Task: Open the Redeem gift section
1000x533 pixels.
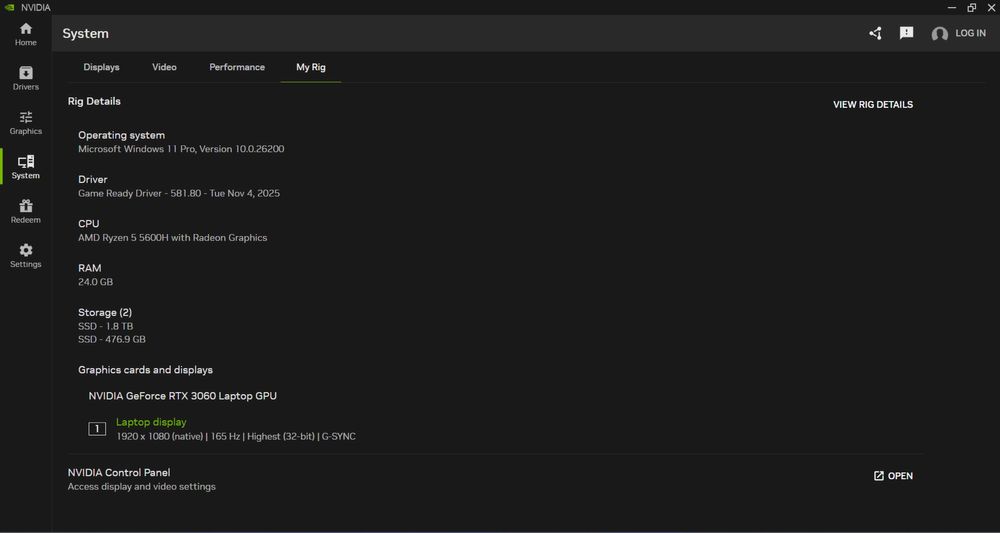Action: pos(26,212)
